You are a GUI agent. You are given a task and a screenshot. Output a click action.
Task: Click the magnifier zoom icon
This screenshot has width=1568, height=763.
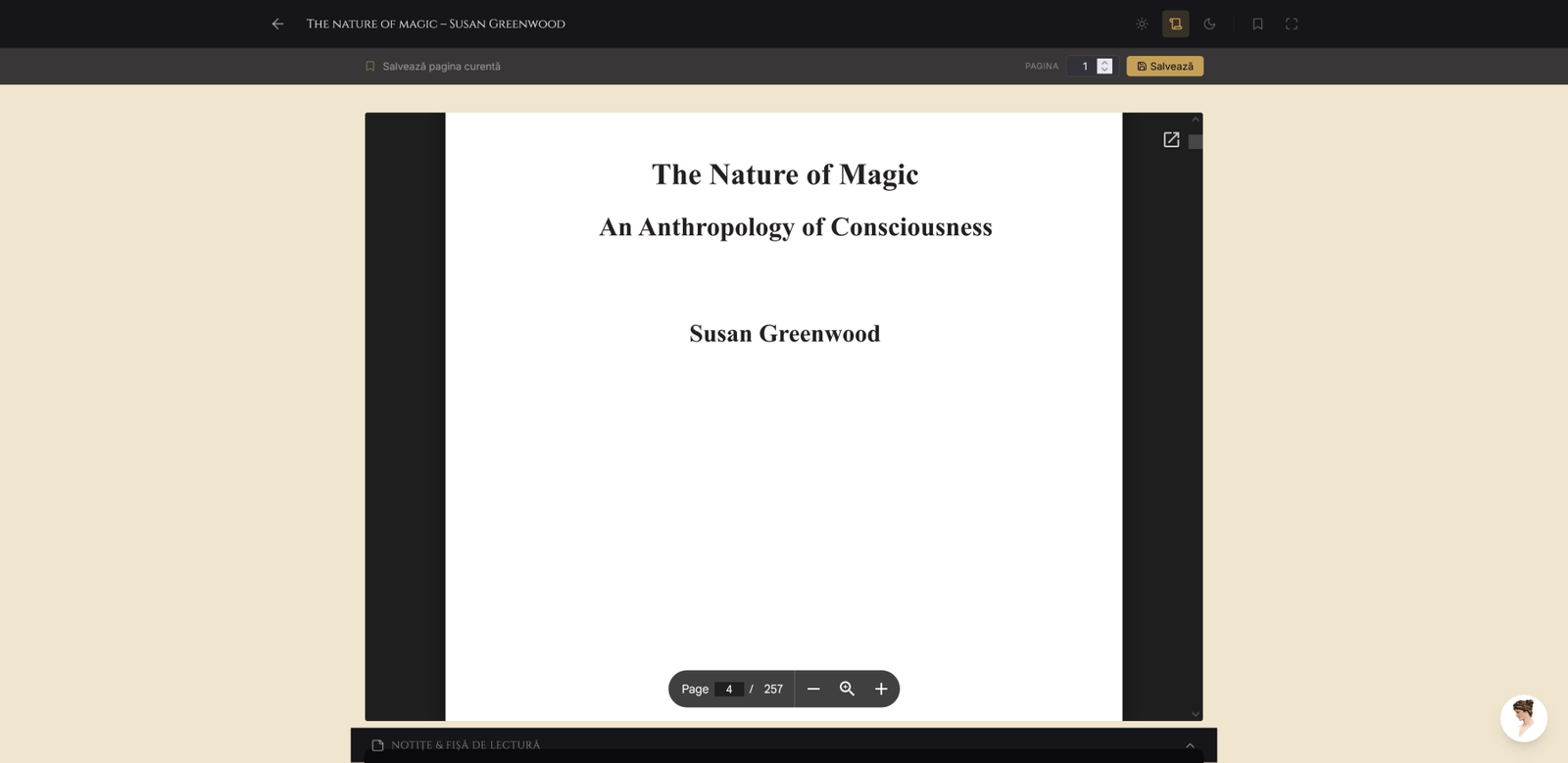click(x=848, y=689)
